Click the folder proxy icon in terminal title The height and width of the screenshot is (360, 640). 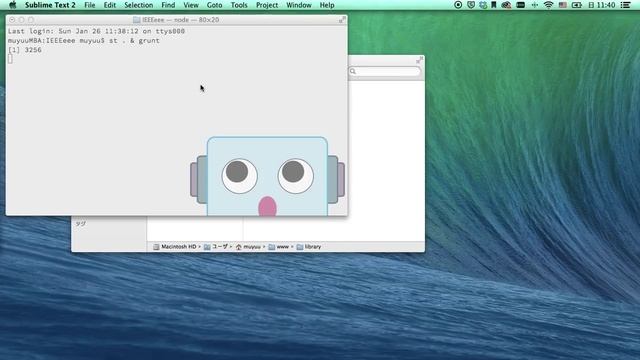point(136,20)
